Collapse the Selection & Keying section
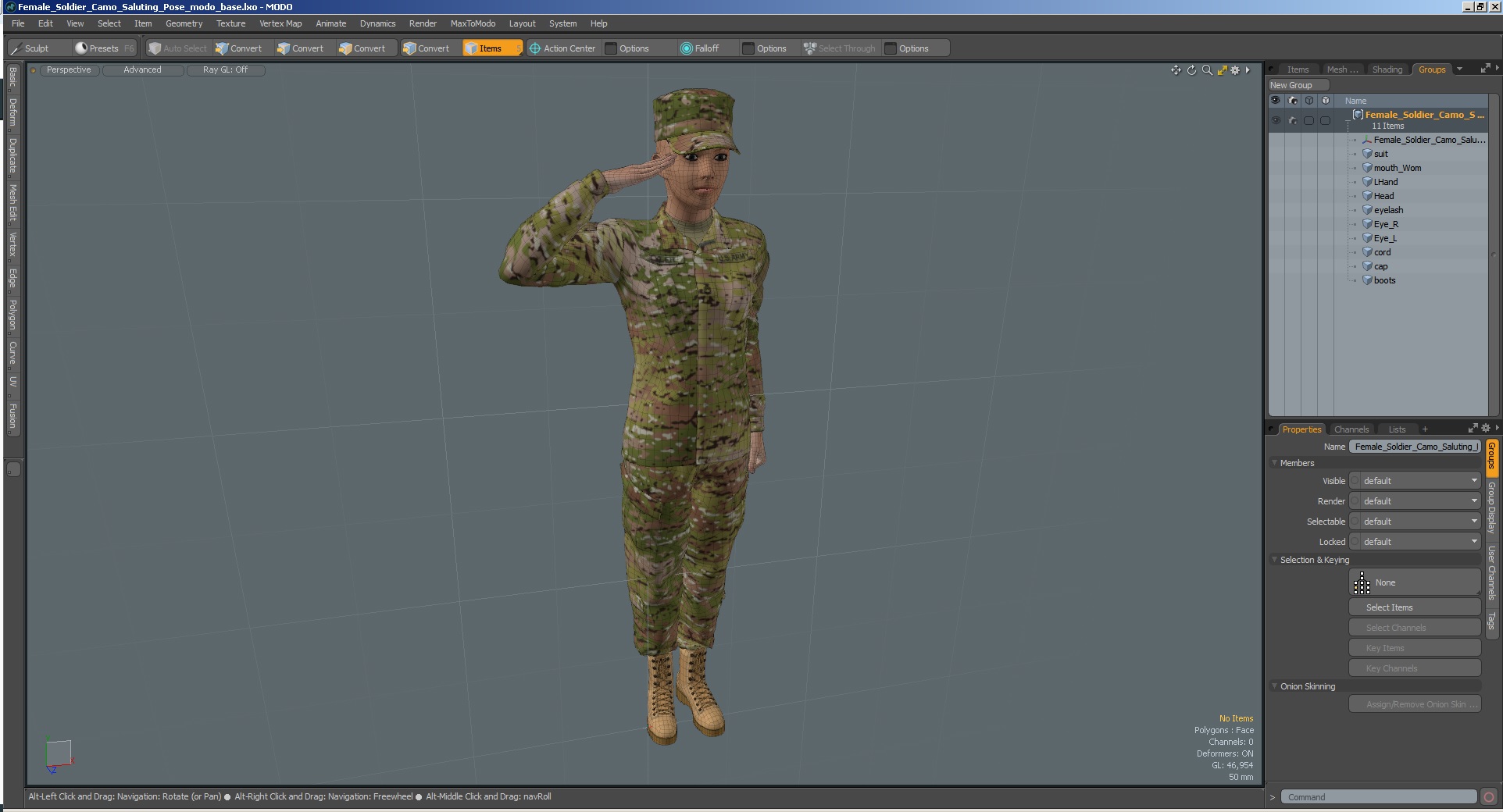This screenshot has width=1503, height=812. coord(1275,560)
